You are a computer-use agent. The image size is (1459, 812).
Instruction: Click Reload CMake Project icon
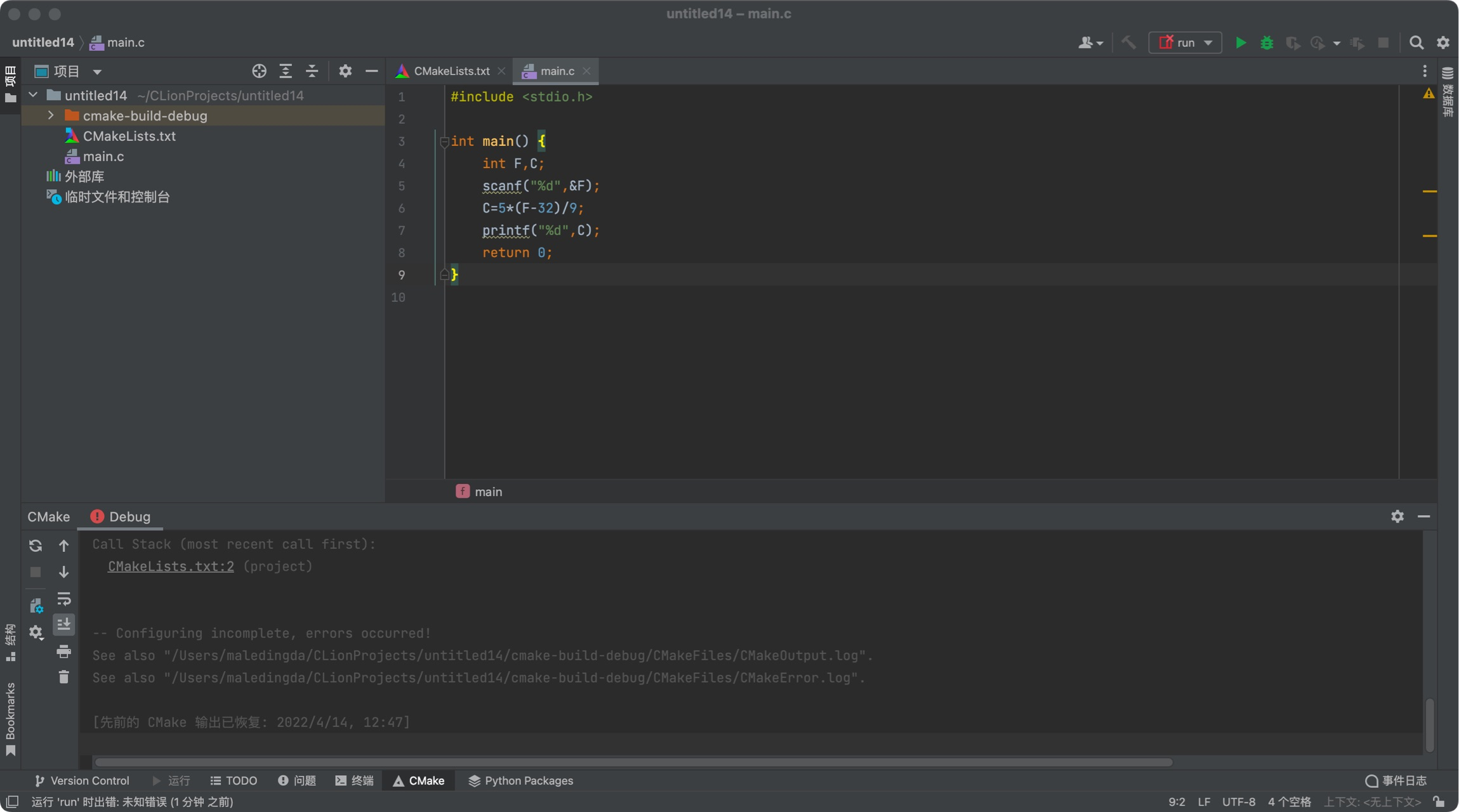click(36, 546)
